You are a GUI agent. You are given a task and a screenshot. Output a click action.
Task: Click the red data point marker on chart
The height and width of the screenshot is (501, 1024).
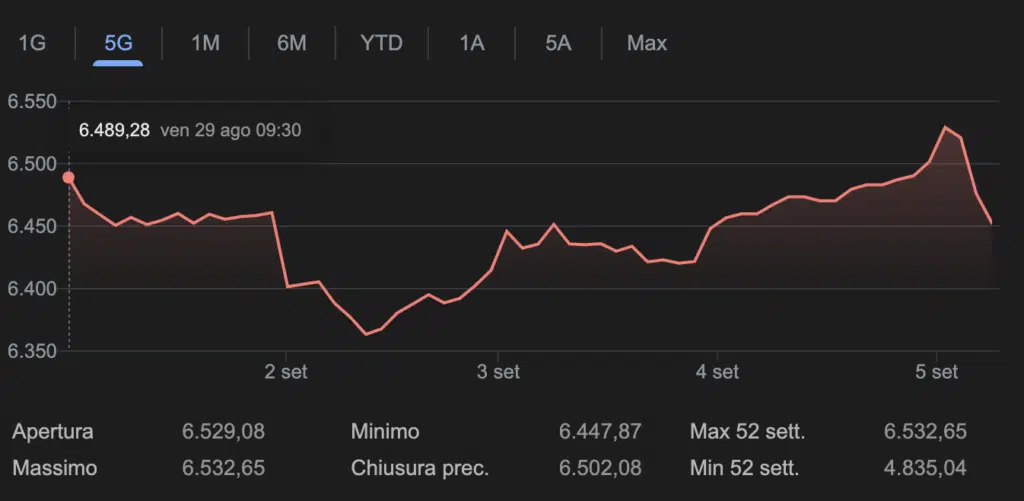(x=68, y=178)
